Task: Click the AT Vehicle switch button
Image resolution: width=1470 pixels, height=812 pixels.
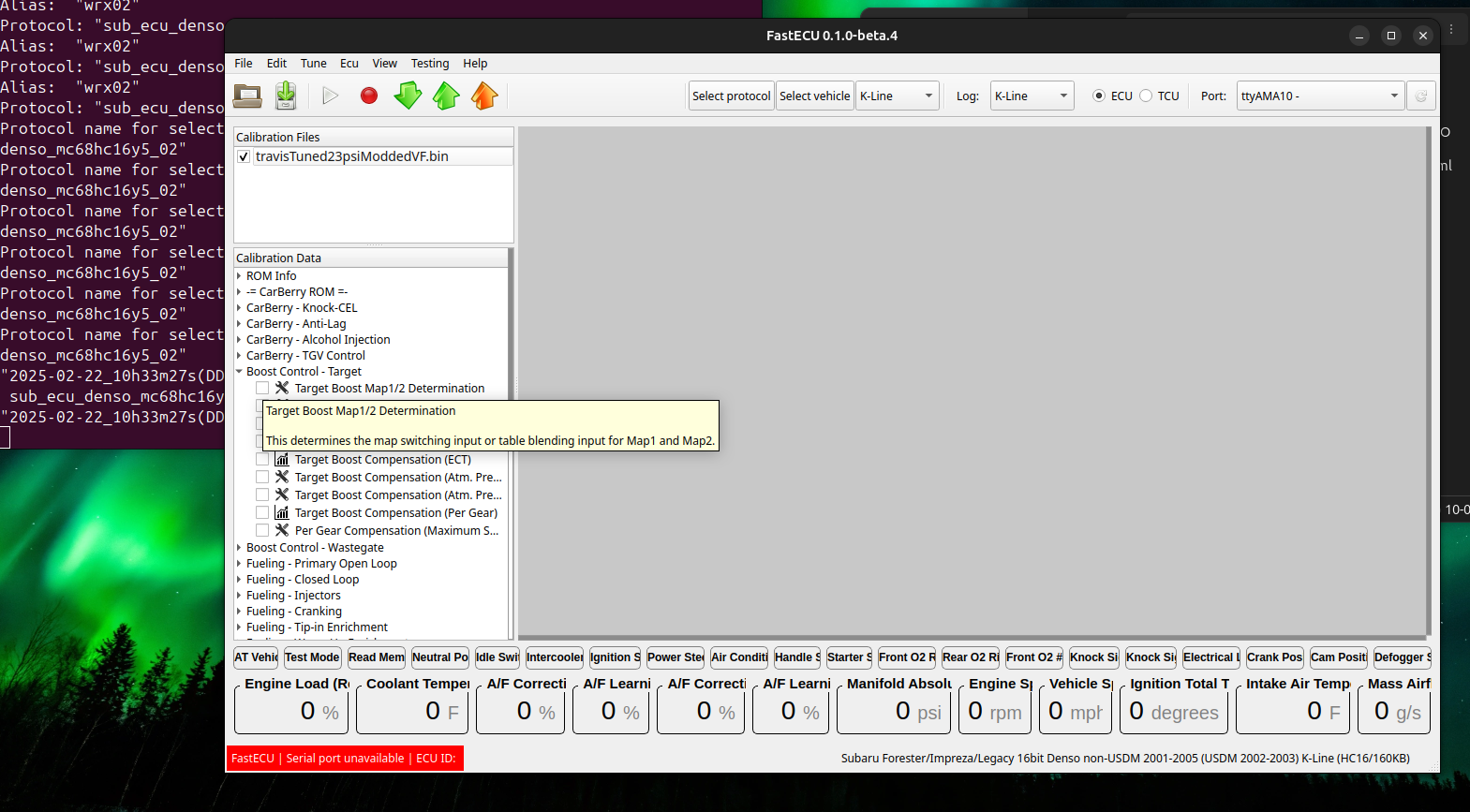Action: tap(256, 657)
